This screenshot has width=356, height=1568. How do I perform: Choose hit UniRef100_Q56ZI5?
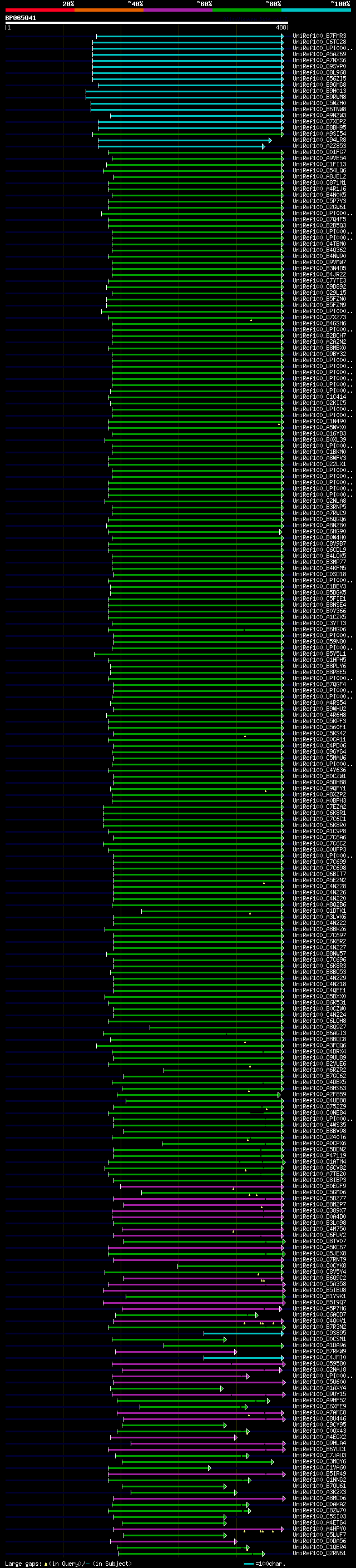point(319,78)
